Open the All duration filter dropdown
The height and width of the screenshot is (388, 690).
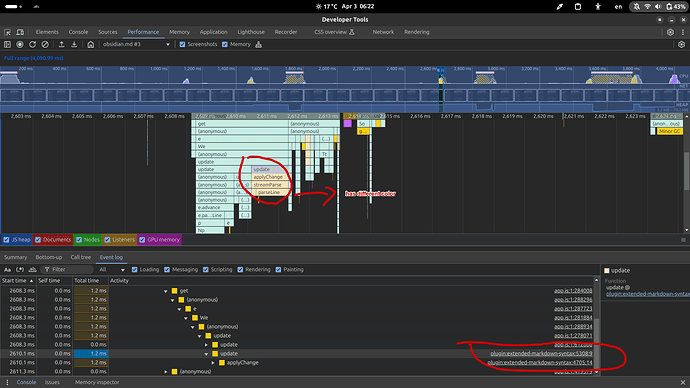pyautogui.click(x=112, y=270)
